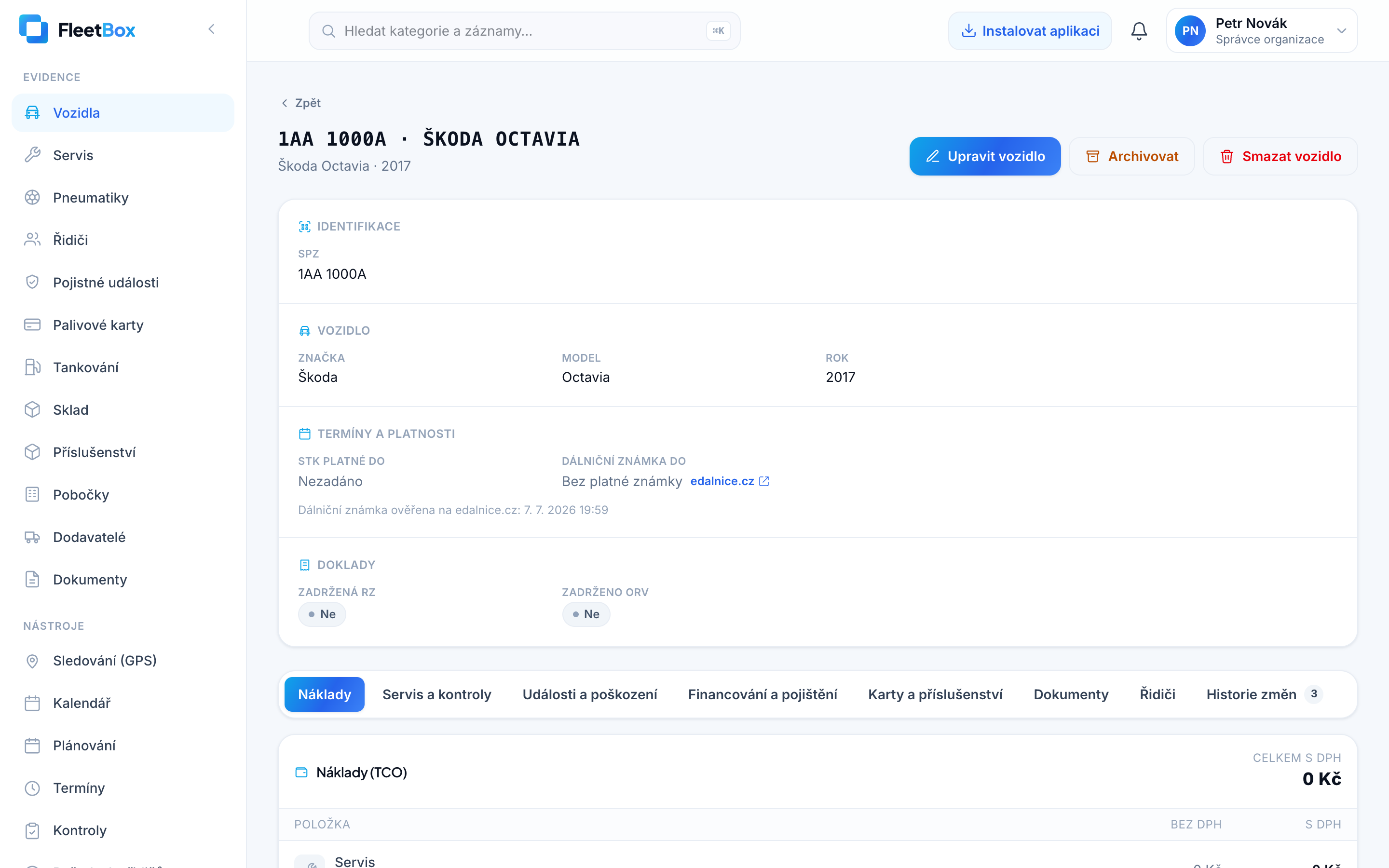Click the Příslušenství package icon
The image size is (1389, 868).
[33, 452]
